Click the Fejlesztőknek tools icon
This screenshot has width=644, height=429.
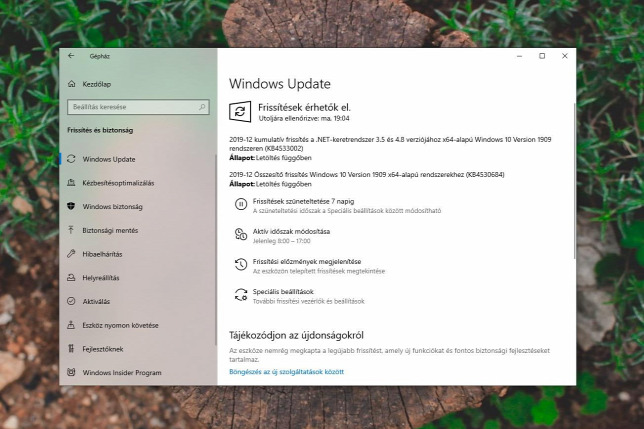(71, 349)
